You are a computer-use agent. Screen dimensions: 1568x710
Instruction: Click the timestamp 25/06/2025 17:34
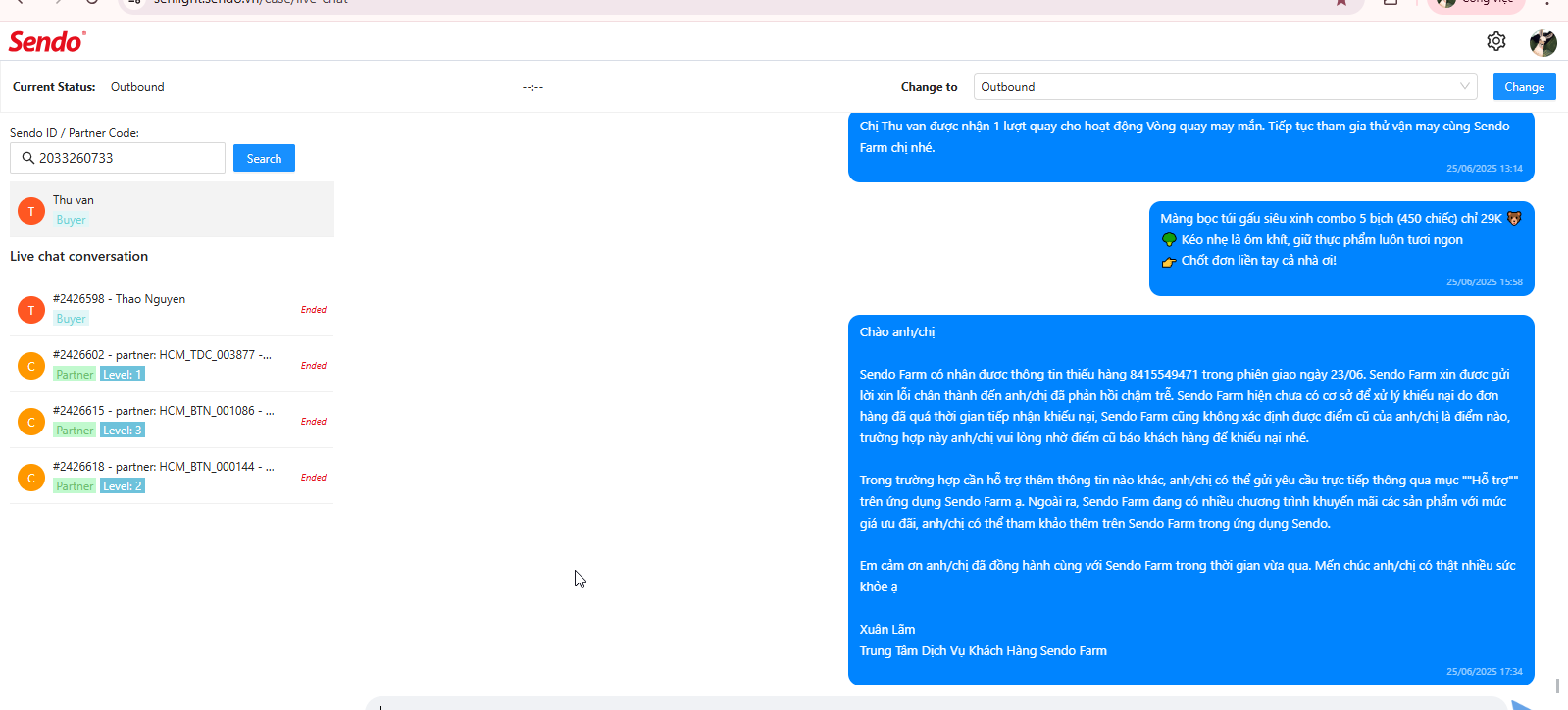click(x=1484, y=672)
